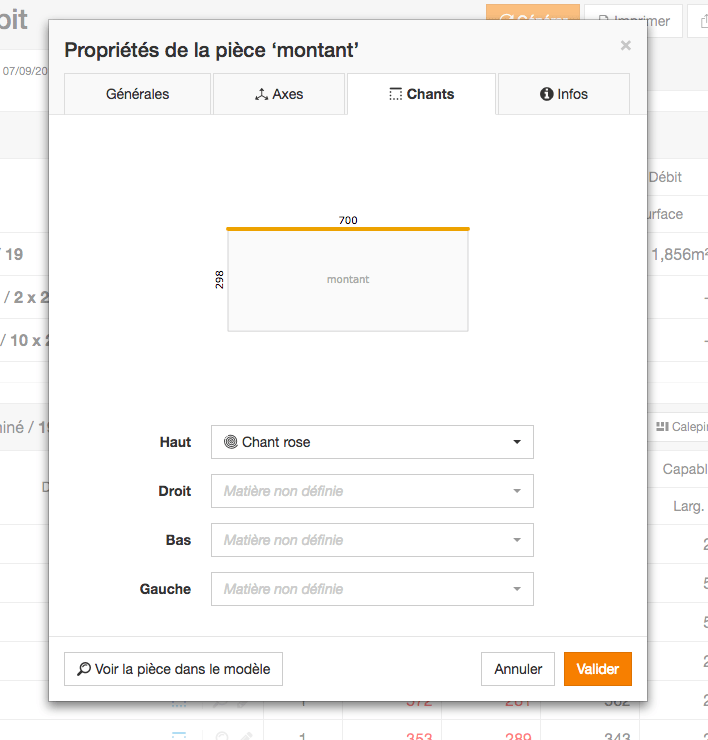Click the export icon at top right
This screenshot has height=740, width=708.
pos(699,20)
